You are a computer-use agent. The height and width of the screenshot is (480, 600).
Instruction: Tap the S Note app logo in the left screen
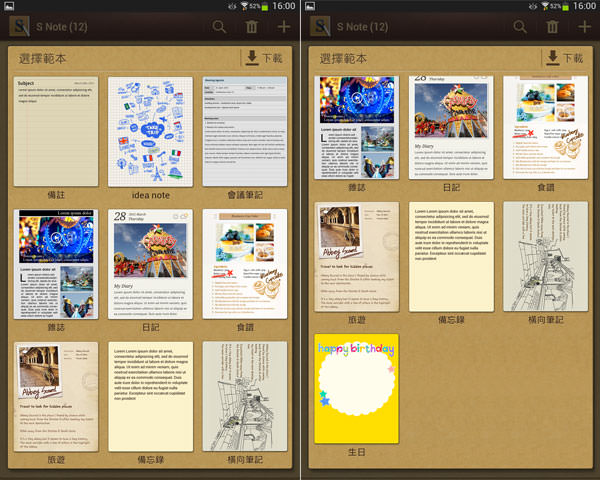tap(19, 27)
